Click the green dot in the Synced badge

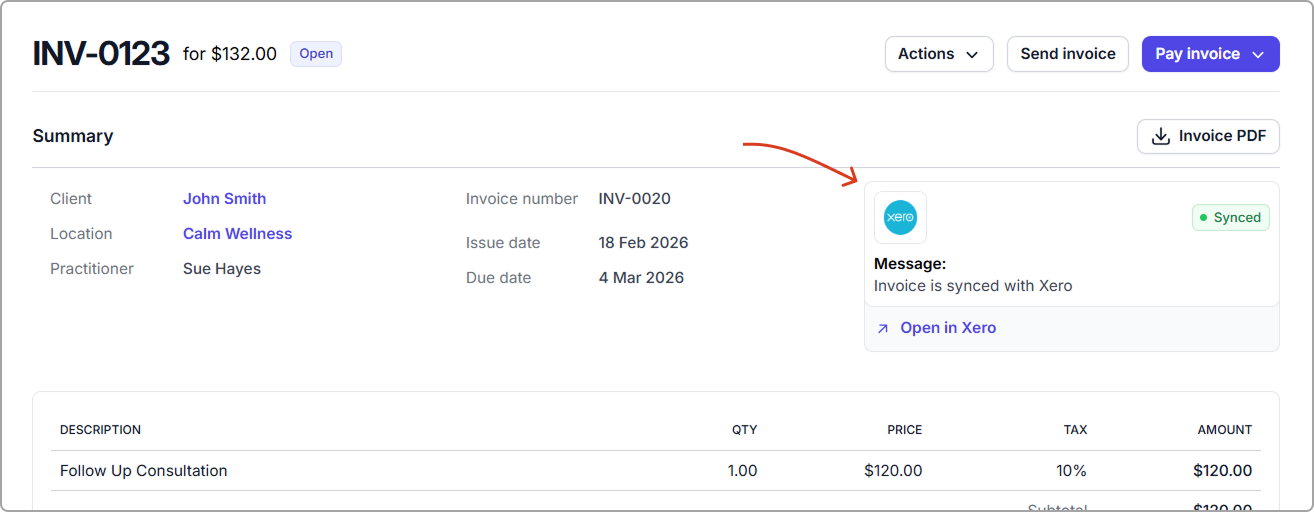[1204, 218]
